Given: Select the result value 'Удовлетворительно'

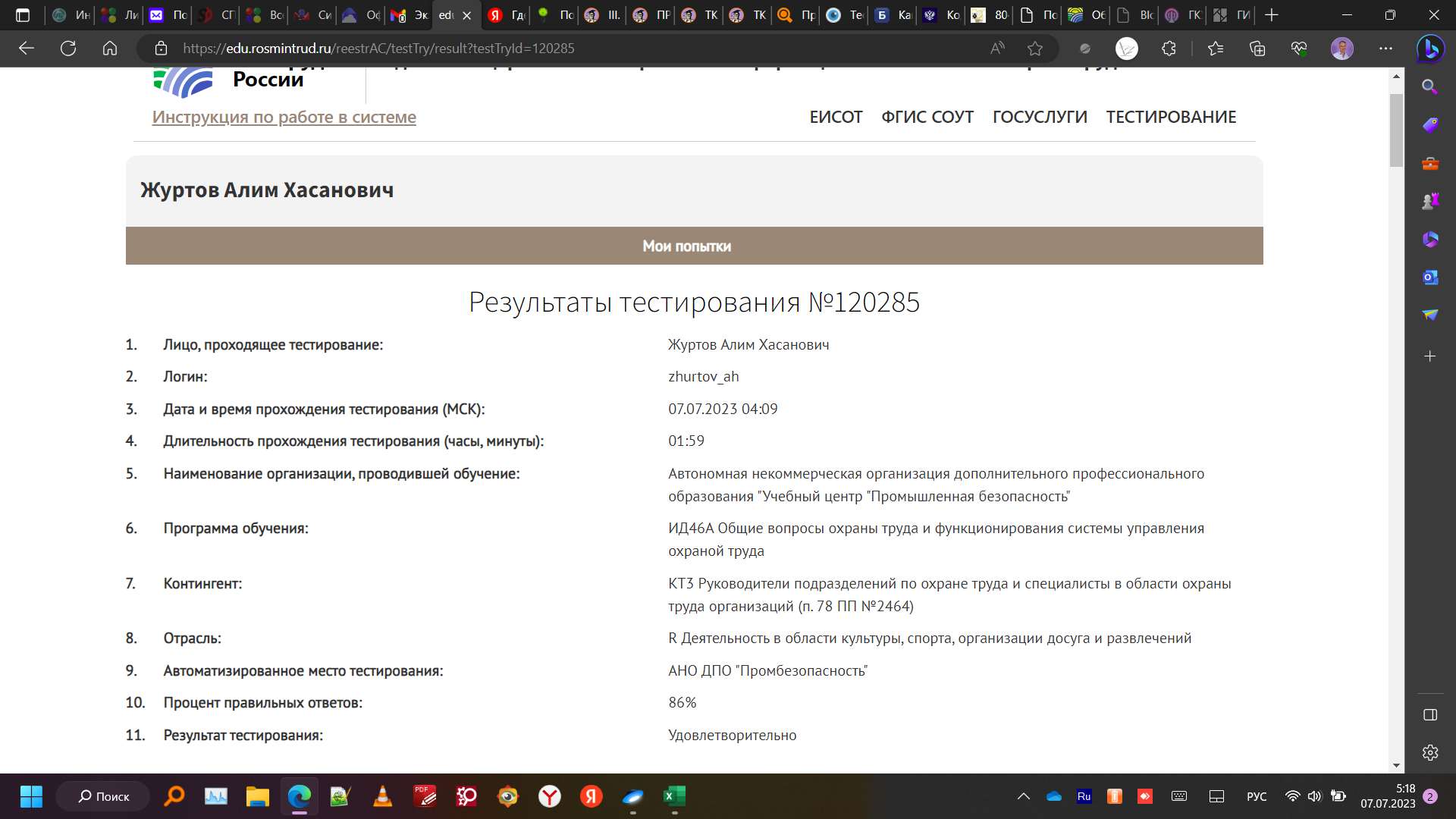Looking at the screenshot, I should coord(732,736).
